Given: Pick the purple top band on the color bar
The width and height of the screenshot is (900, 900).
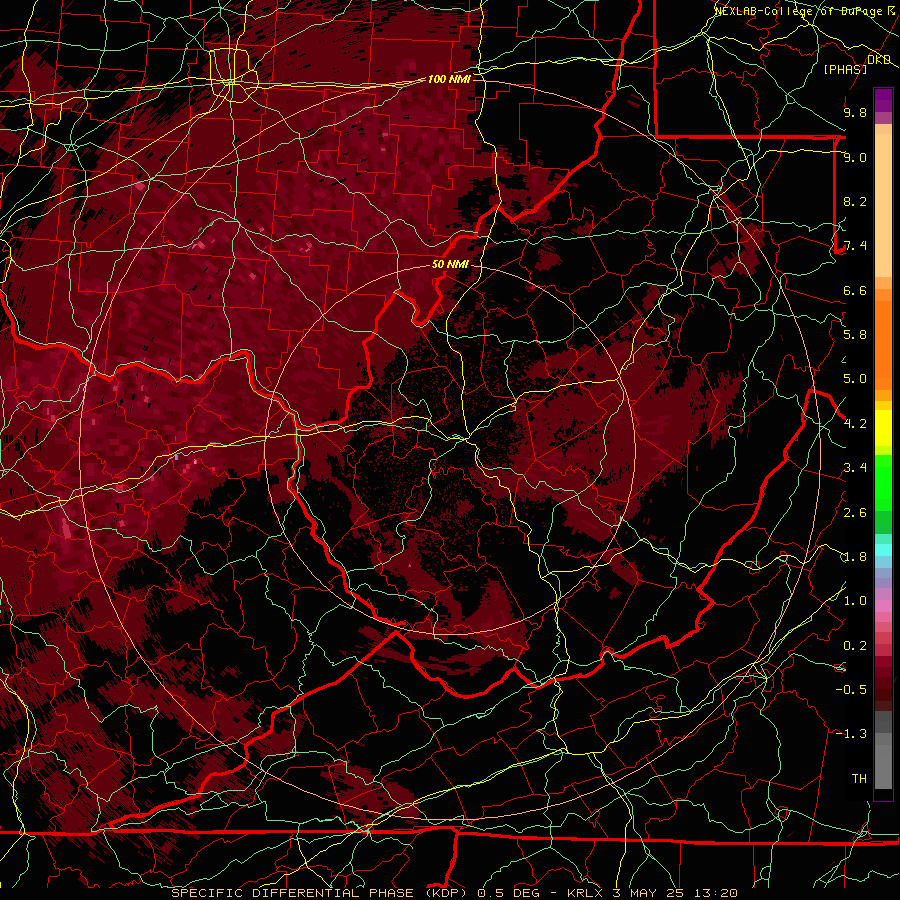Looking at the screenshot, I should (x=883, y=100).
